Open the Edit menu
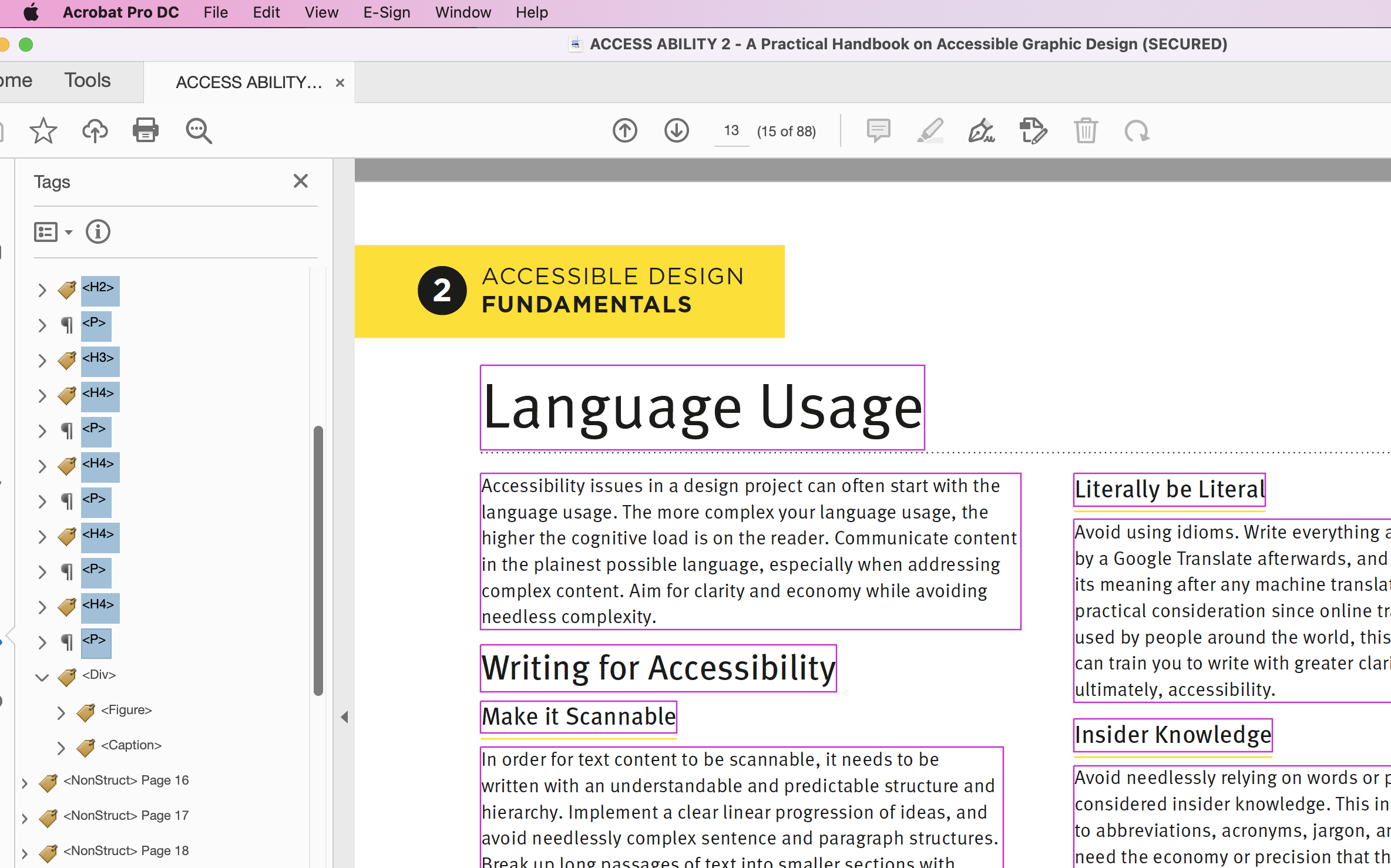Image resolution: width=1391 pixels, height=868 pixels. tap(266, 12)
